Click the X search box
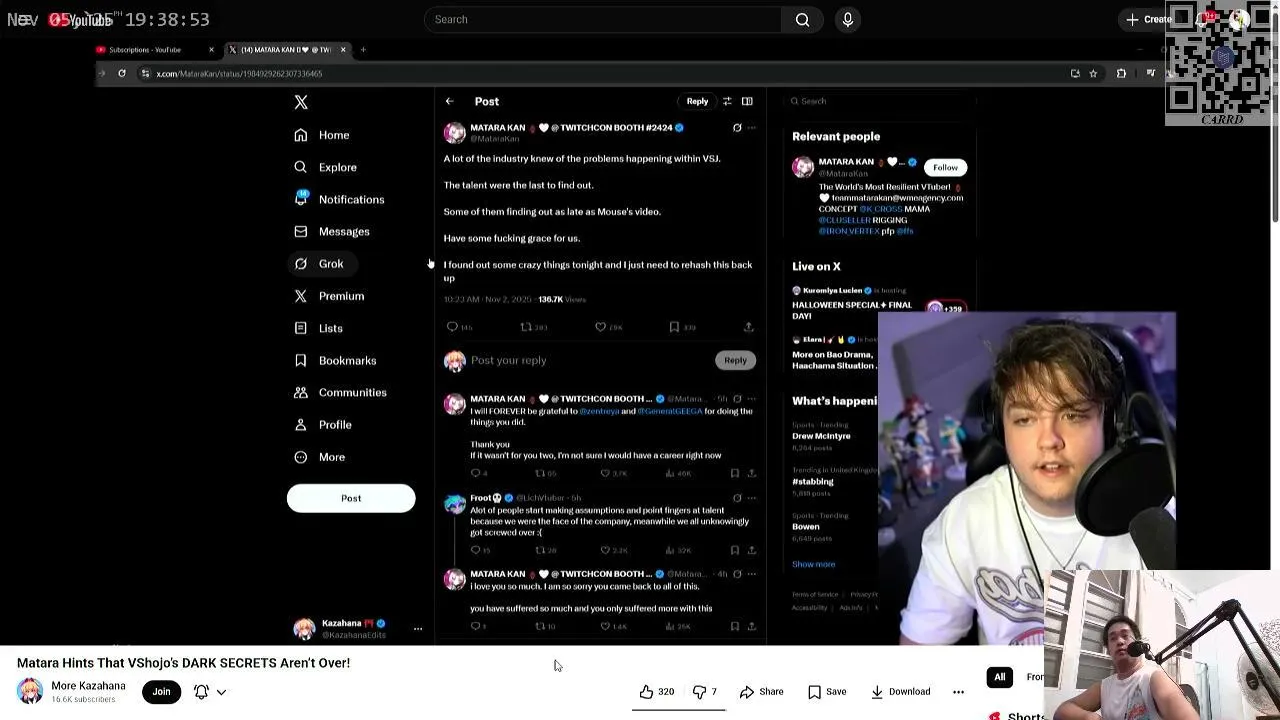The image size is (1280, 720). [x=880, y=101]
